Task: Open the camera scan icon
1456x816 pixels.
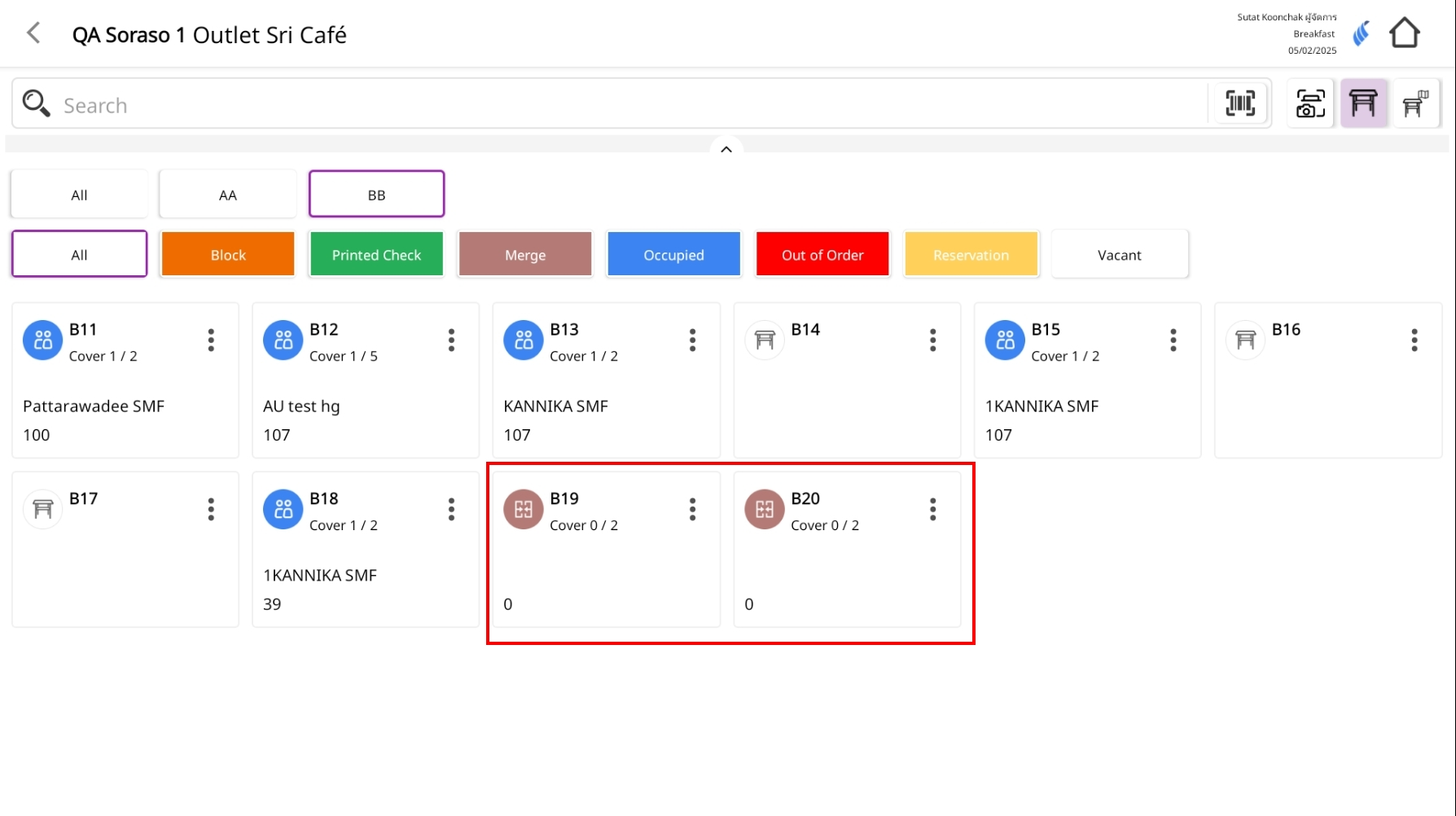Action: coord(1309,103)
